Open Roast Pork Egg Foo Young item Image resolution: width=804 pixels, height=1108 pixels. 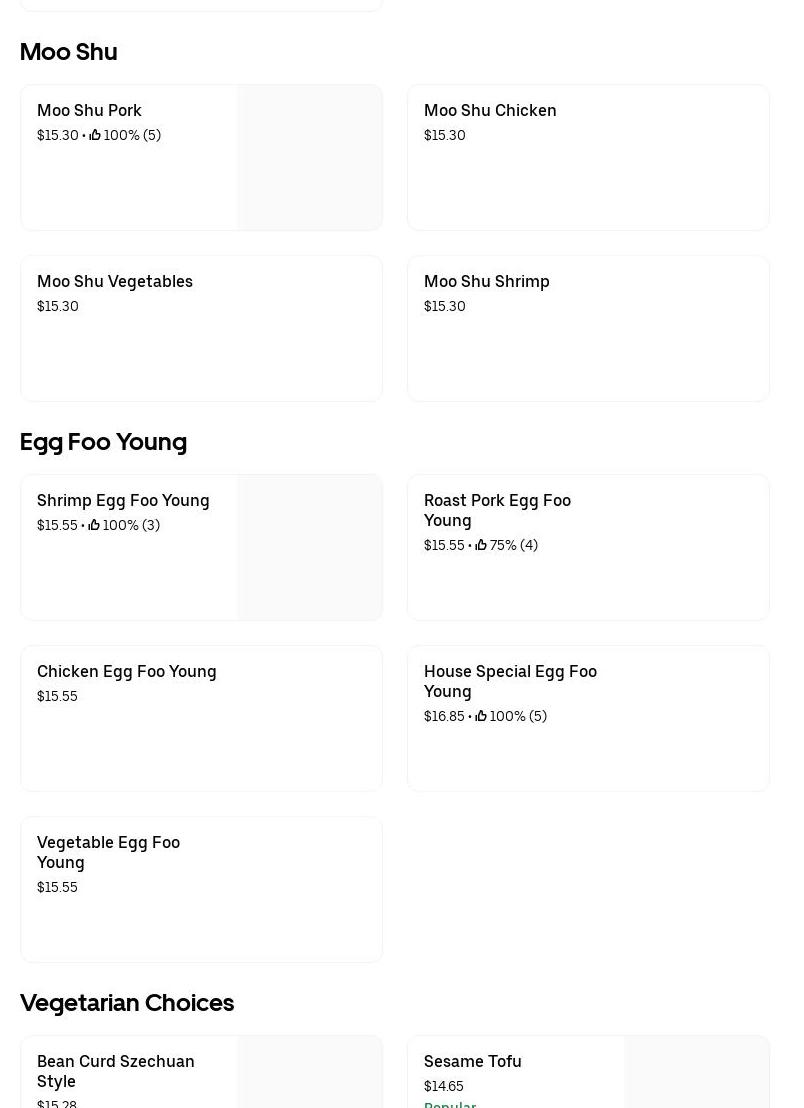pos(497,510)
